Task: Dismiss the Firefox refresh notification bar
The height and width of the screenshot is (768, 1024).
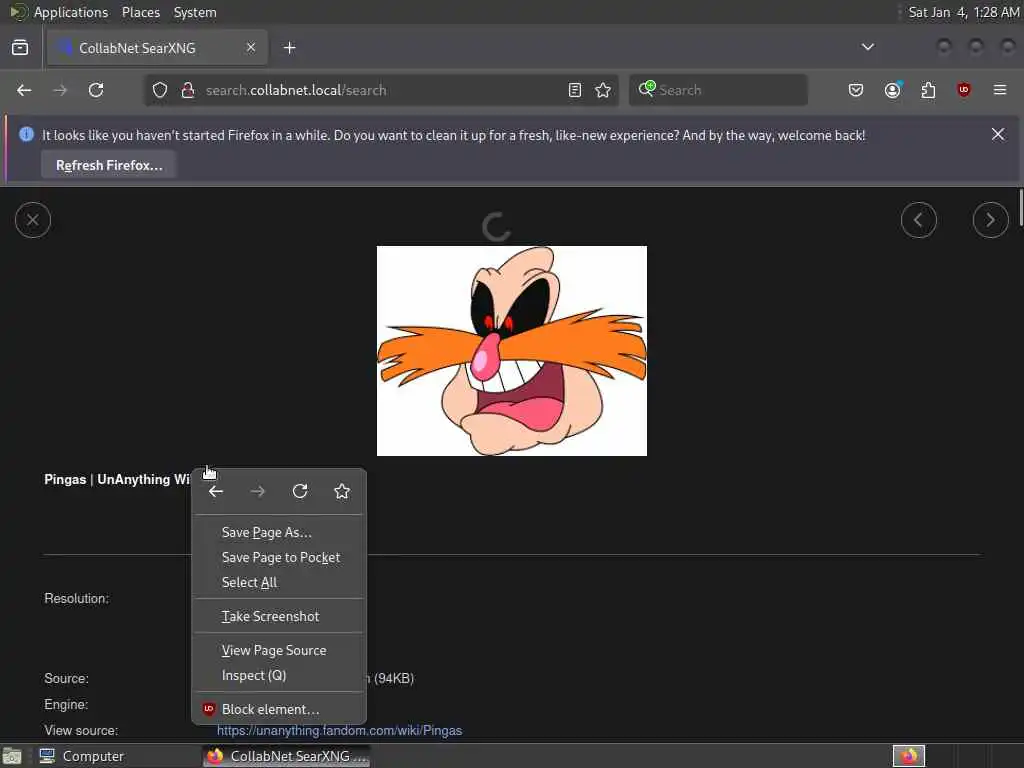Action: click(998, 135)
